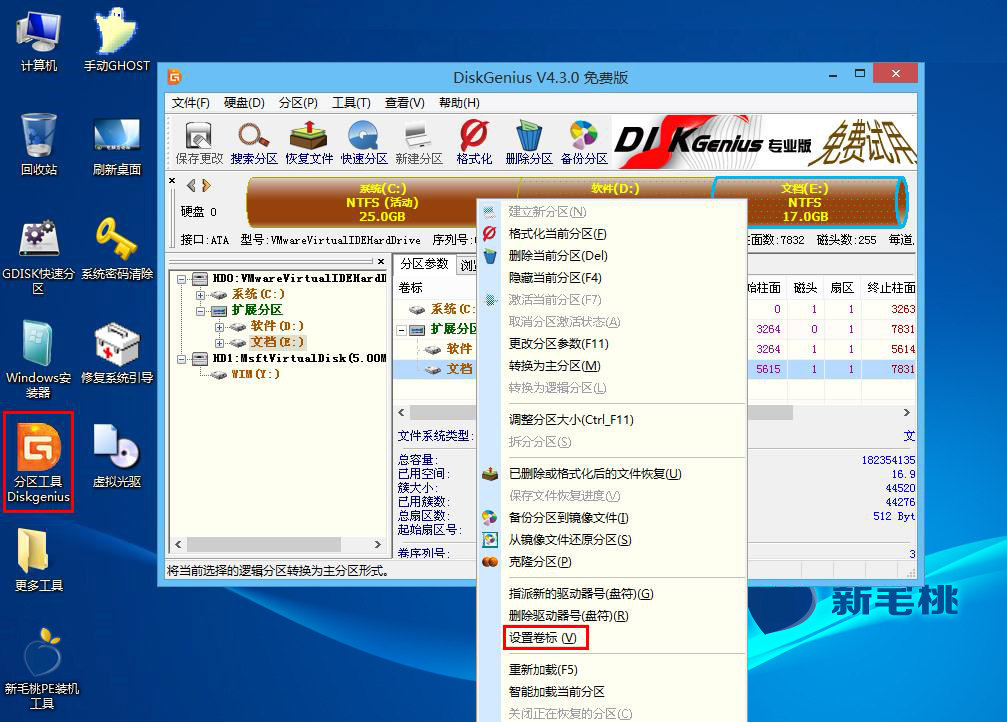Choose 调整分区大小(Ctrl_F11) menu entry

pos(611,419)
